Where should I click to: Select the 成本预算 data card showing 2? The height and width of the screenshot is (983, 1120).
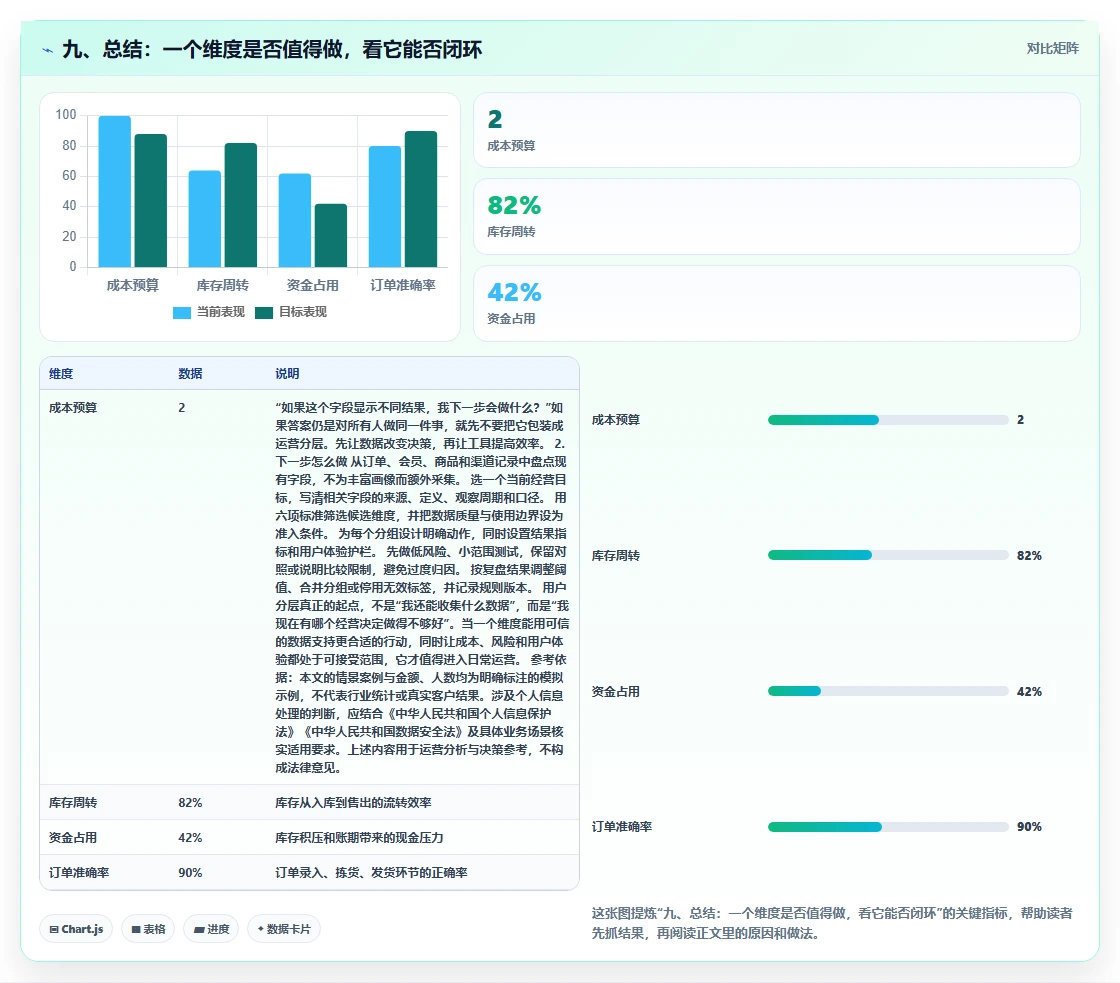[776, 130]
